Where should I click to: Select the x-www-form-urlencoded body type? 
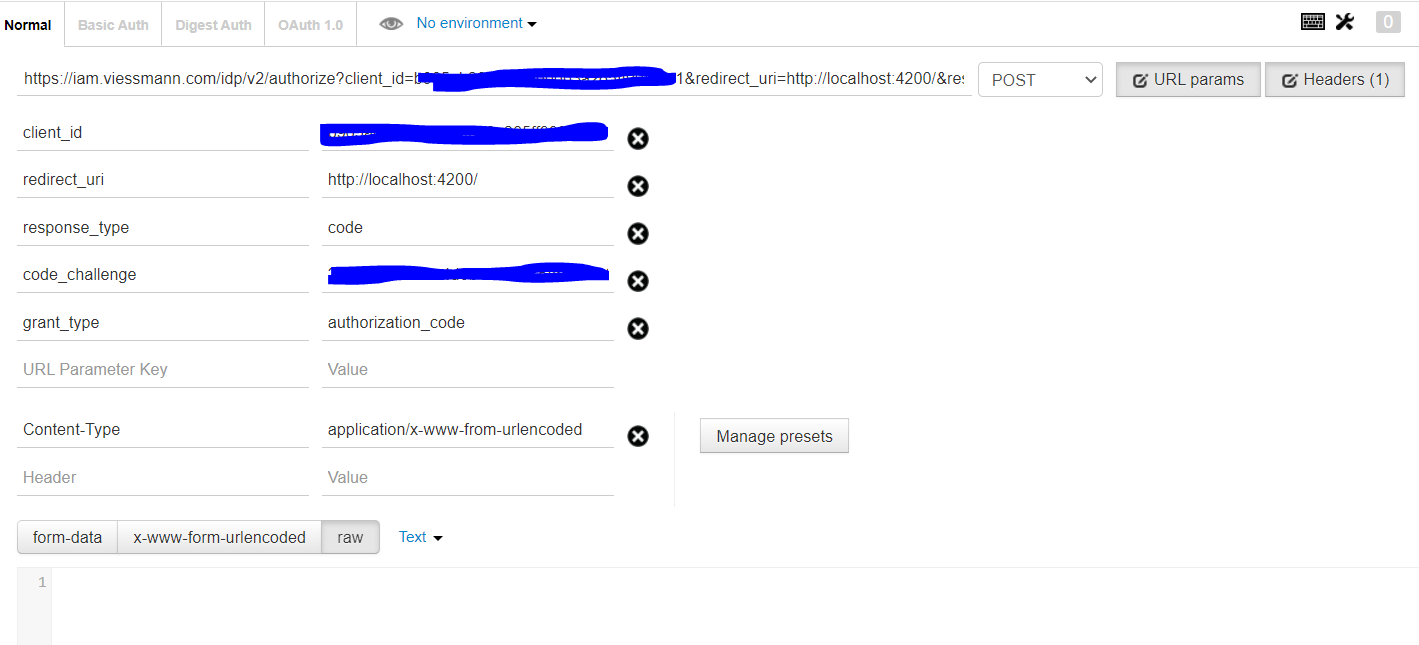pyautogui.click(x=219, y=537)
